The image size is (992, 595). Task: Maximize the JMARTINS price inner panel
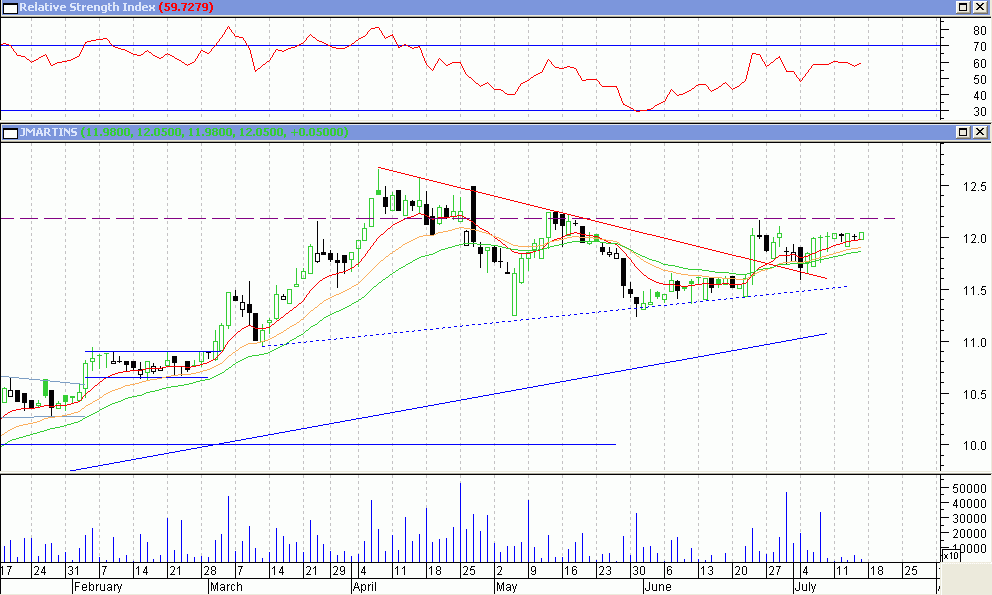[963, 132]
